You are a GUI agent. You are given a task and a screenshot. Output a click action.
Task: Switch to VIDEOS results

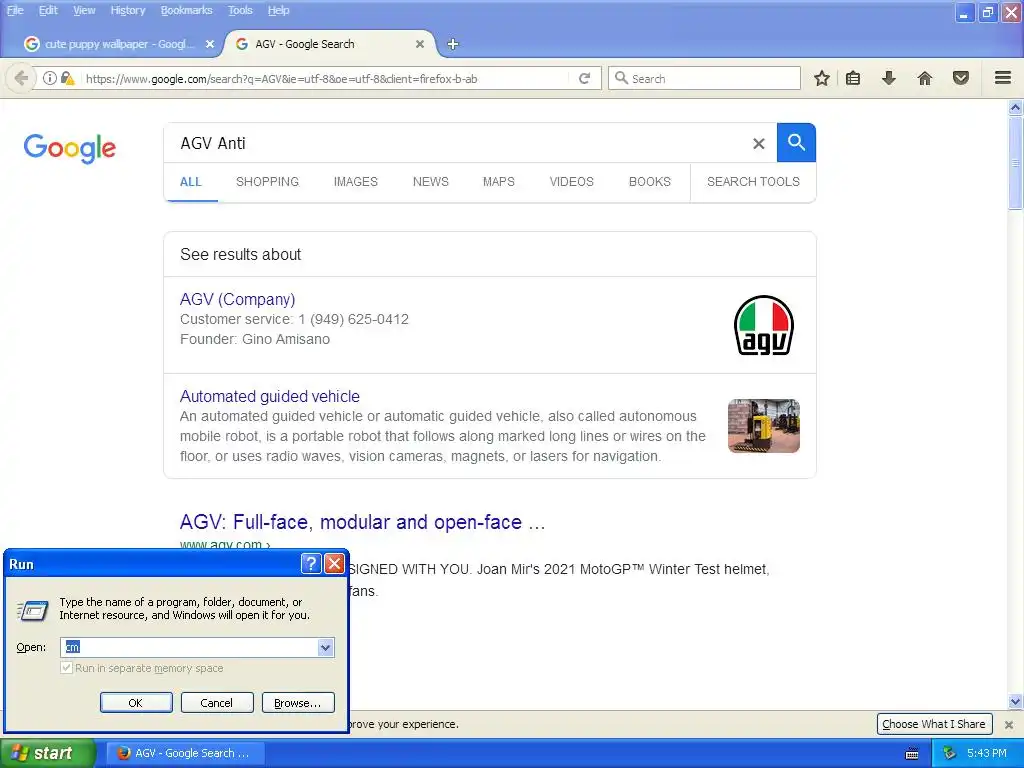pos(571,182)
